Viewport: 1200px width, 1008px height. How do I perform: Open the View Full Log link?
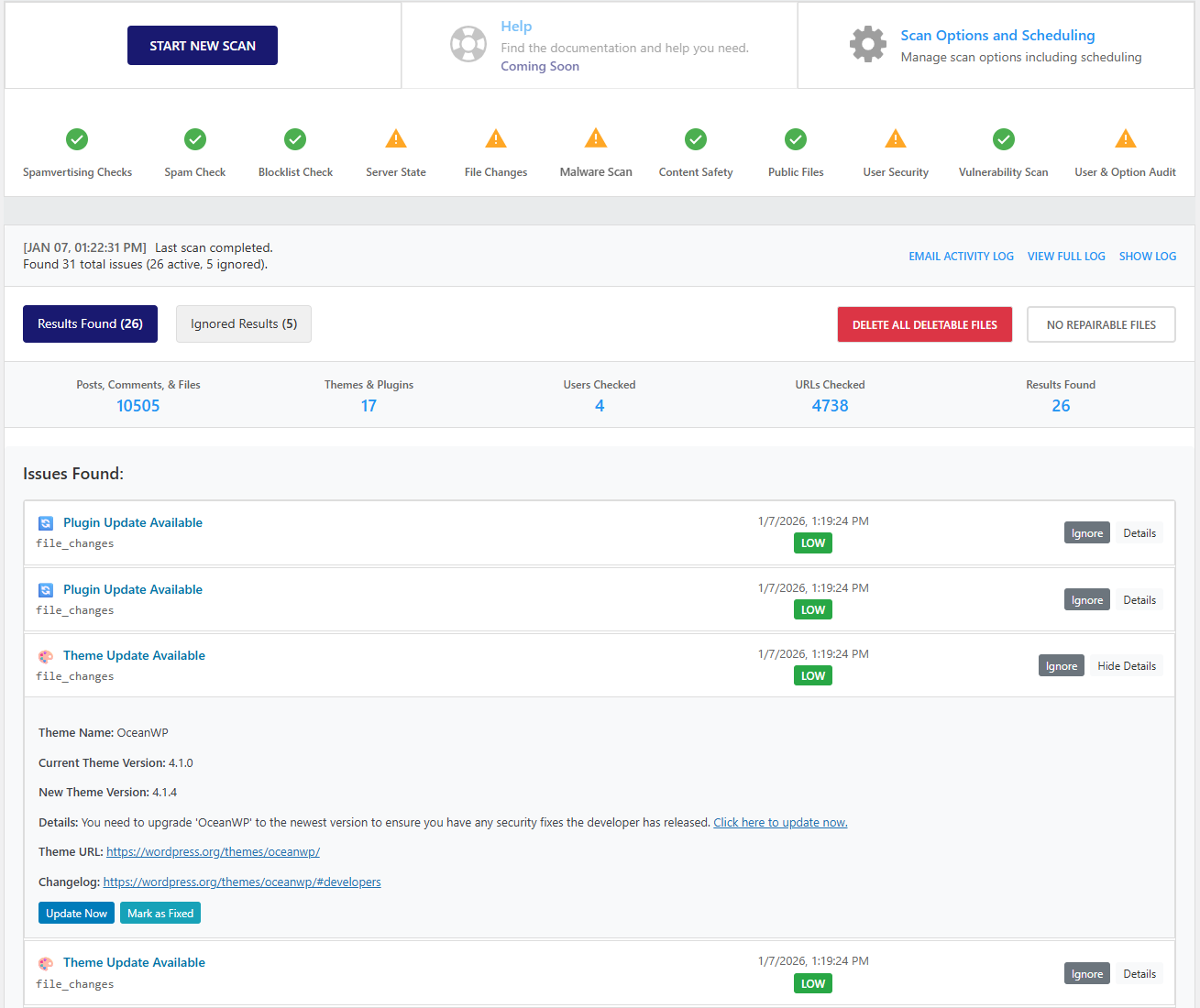click(1066, 257)
